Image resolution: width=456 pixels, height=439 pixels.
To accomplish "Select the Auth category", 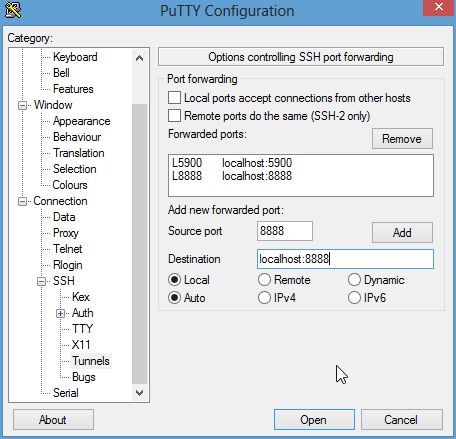I will click(x=83, y=313).
